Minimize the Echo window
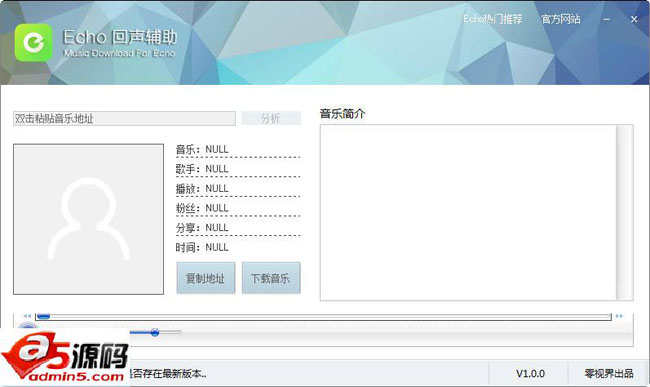Image resolution: width=650 pixels, height=387 pixels. (606, 19)
